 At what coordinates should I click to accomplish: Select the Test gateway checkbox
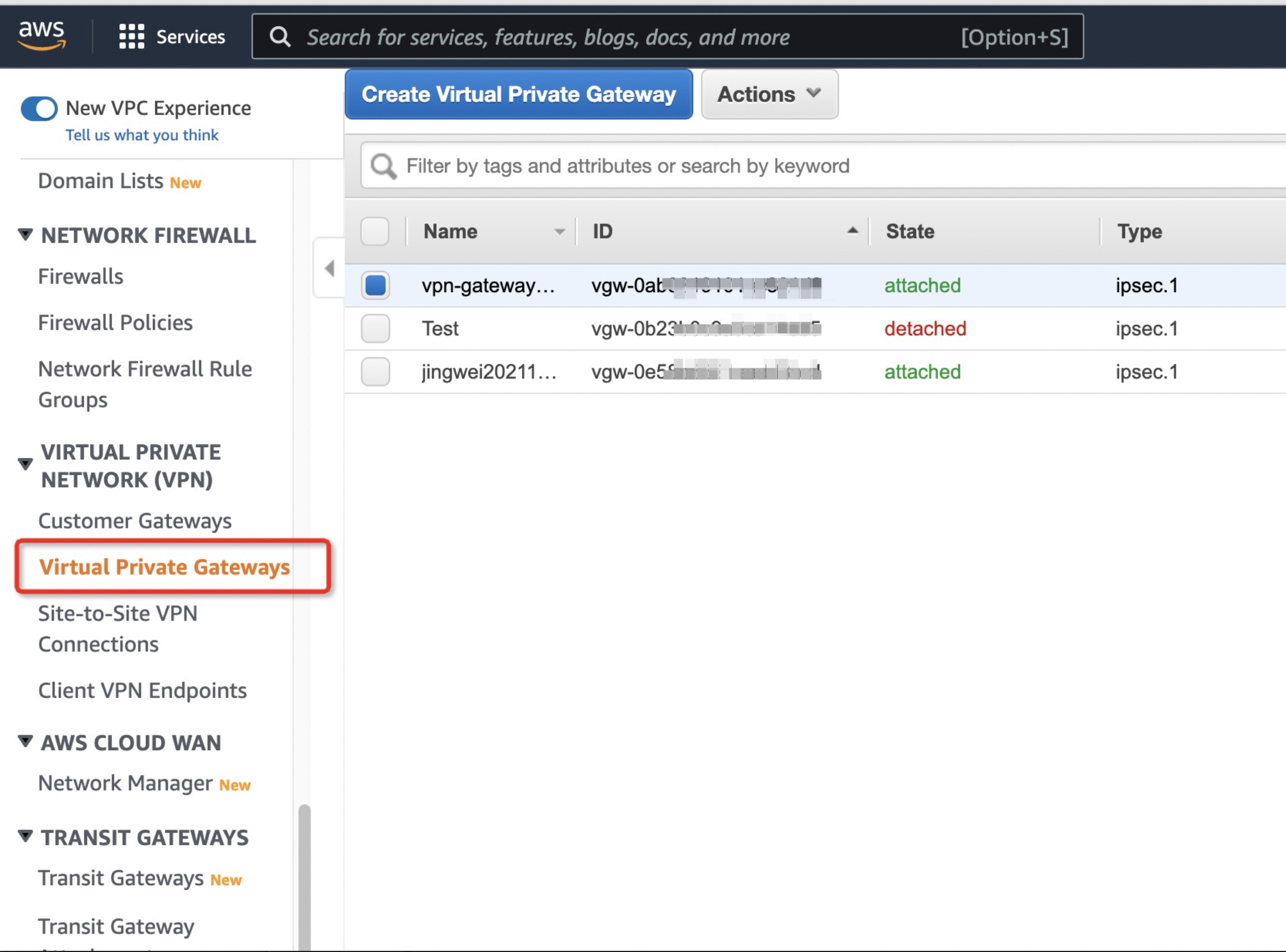(x=375, y=328)
